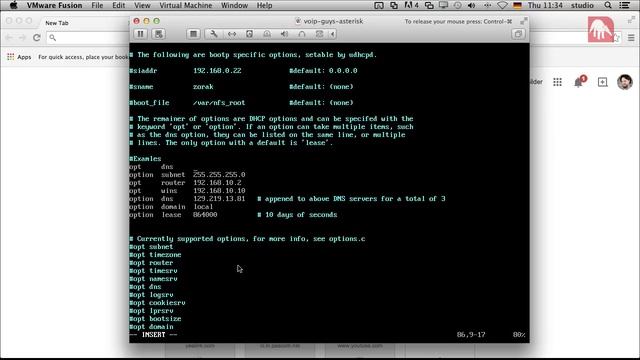Open the Edit menu

click(118, 5)
